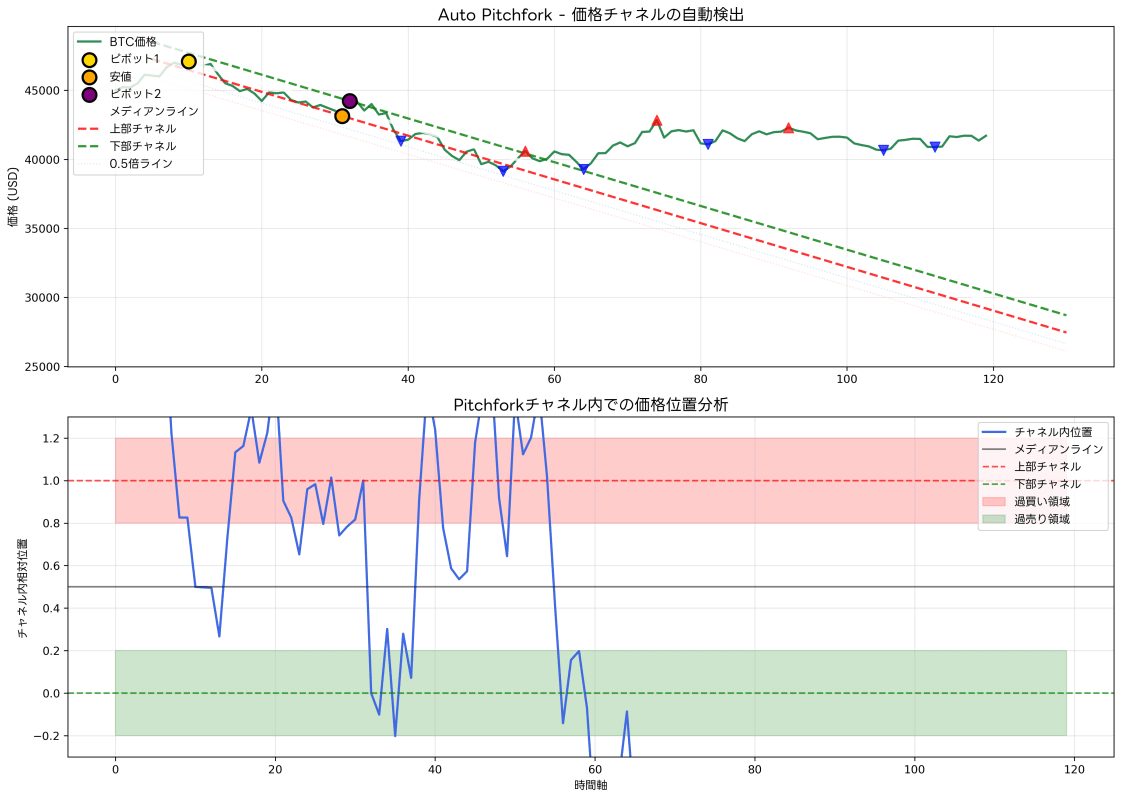Click 'メディアンライン' in the top chart legend
Image resolution: width=1122 pixels, height=800 pixels.
point(154,111)
